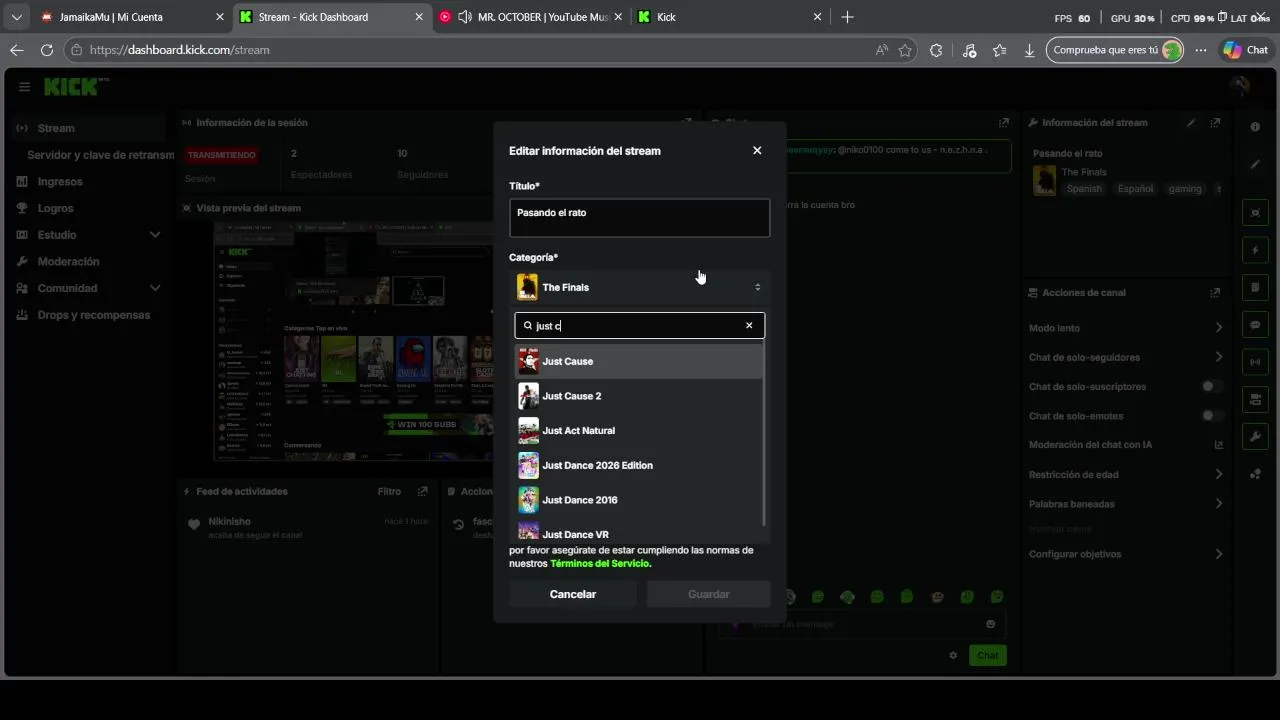Close the Editar información del stream dialog
Viewport: 1280px width, 720px height.
point(757,150)
